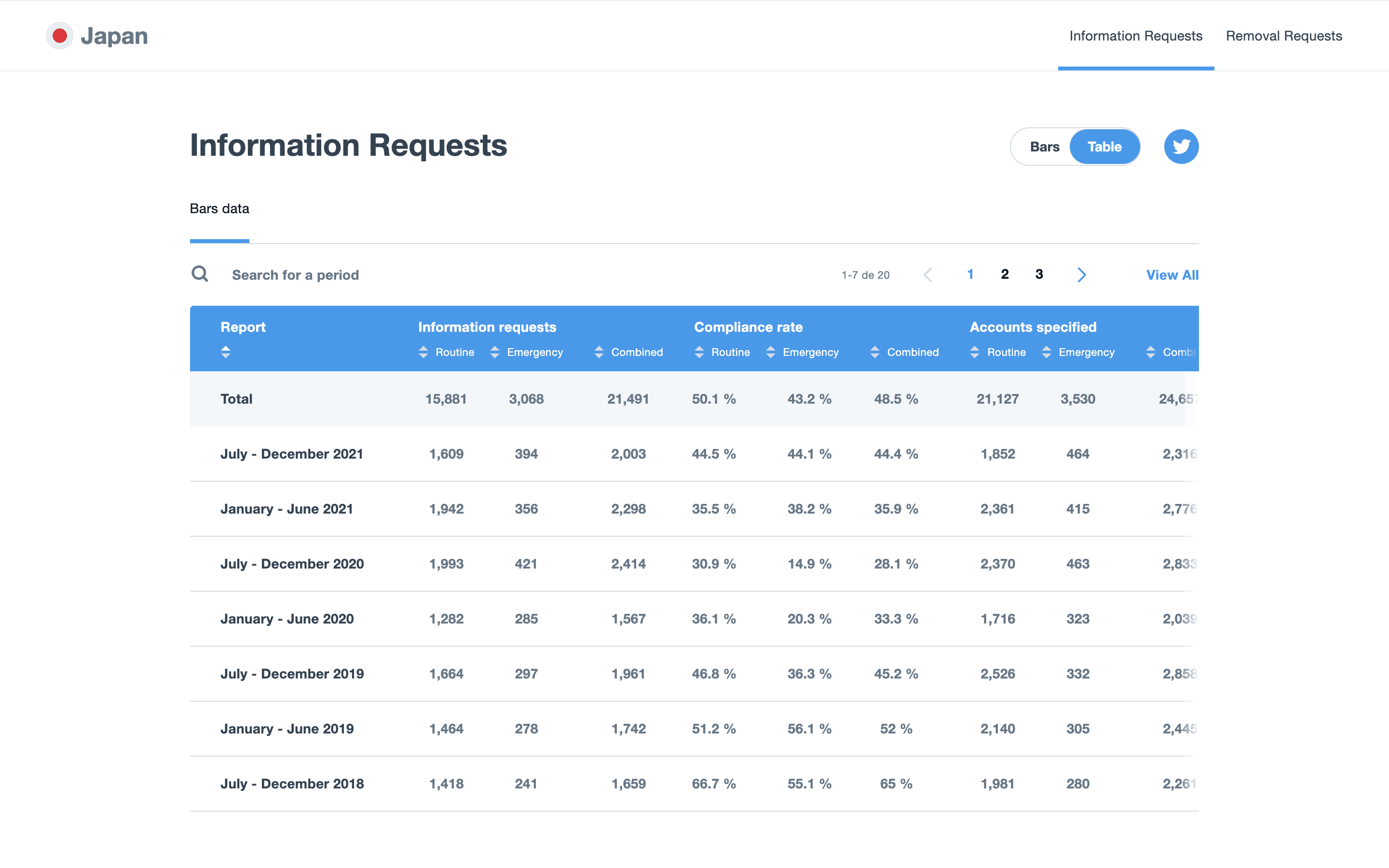Image resolution: width=1389 pixels, height=868 pixels.
Task: Click the previous page chevron arrow
Action: pyautogui.click(x=928, y=274)
